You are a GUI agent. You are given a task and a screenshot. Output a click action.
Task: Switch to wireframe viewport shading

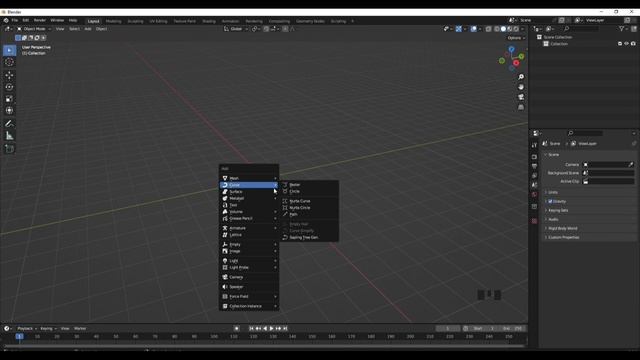click(497, 29)
